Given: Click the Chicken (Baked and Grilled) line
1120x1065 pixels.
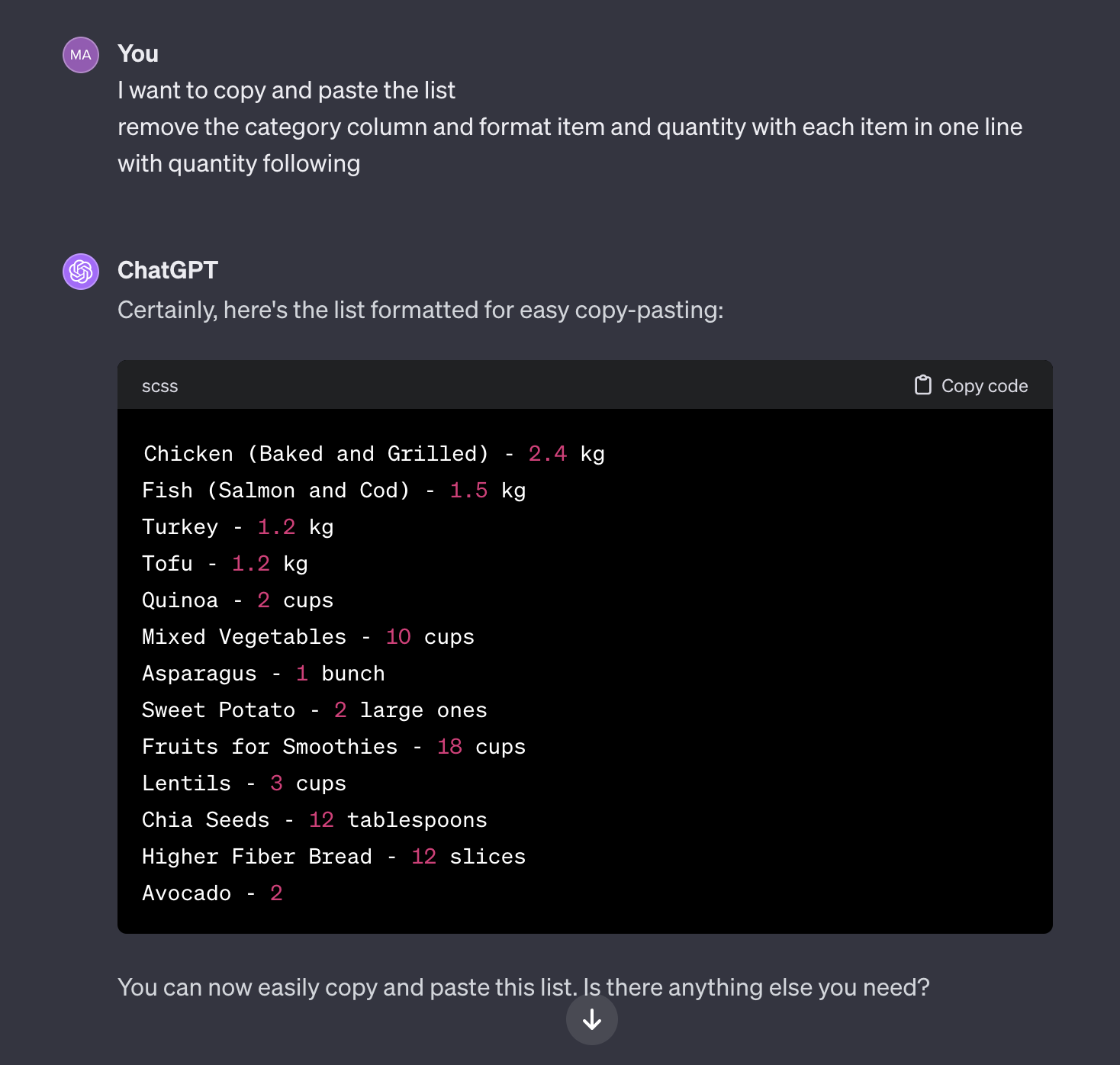Looking at the screenshot, I should [x=374, y=454].
